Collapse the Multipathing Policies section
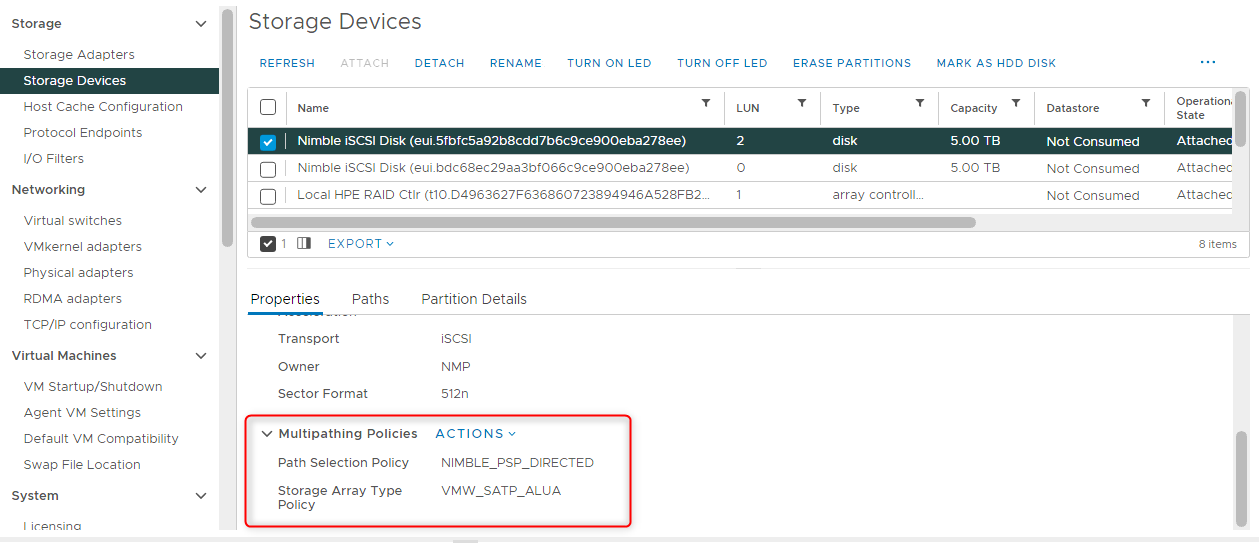 click(267, 434)
